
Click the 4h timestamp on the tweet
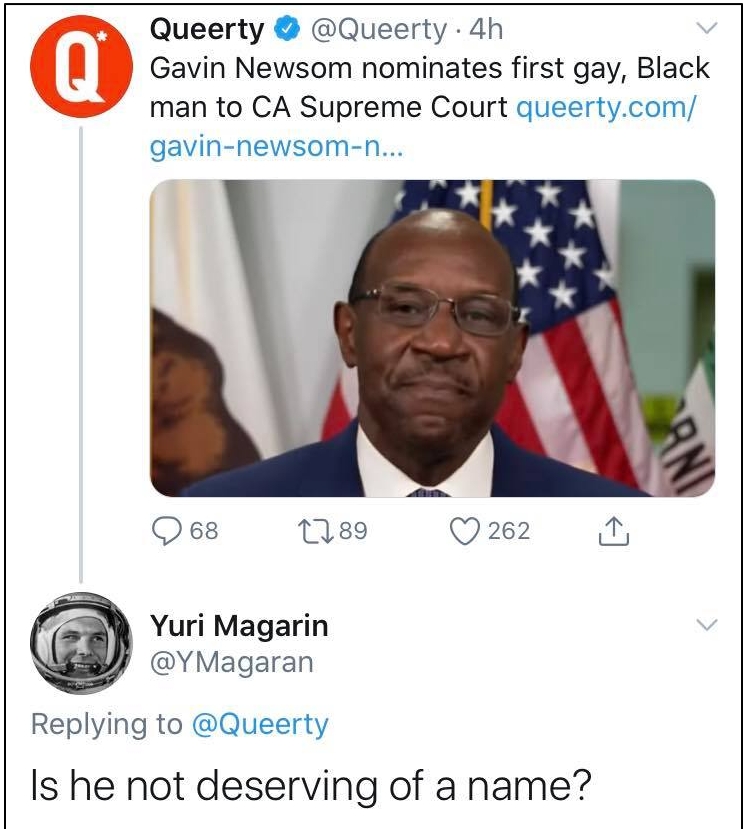(486, 31)
